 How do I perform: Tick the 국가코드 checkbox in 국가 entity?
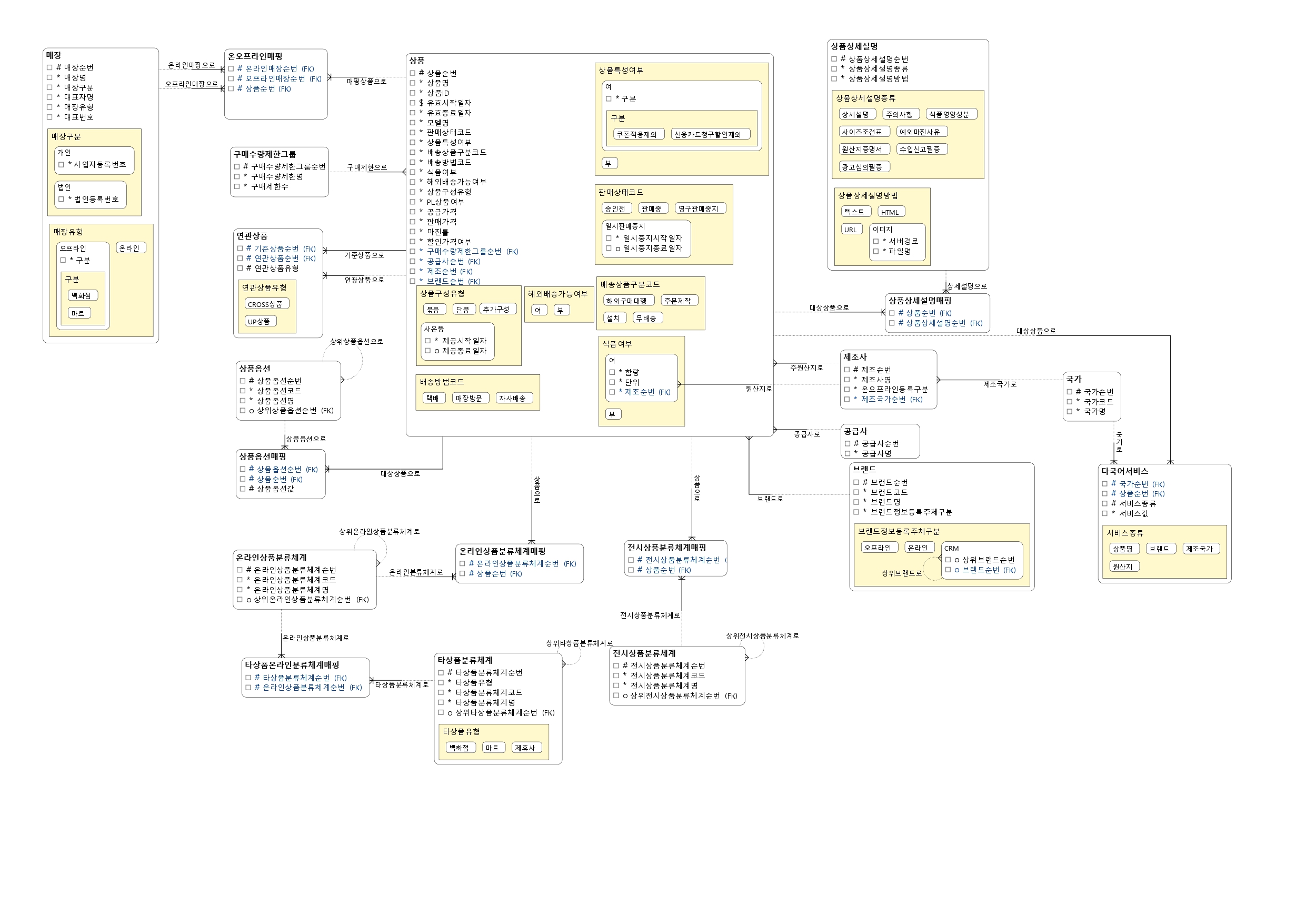(x=1069, y=402)
